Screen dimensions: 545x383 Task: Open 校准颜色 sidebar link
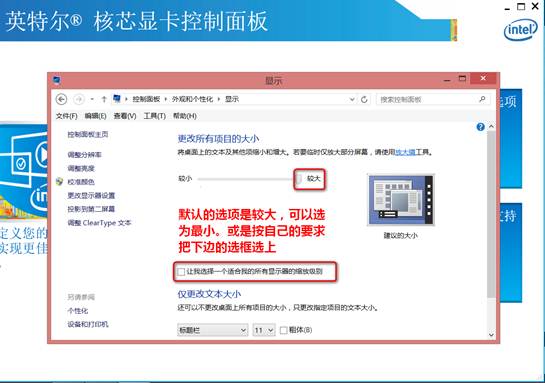81,182
